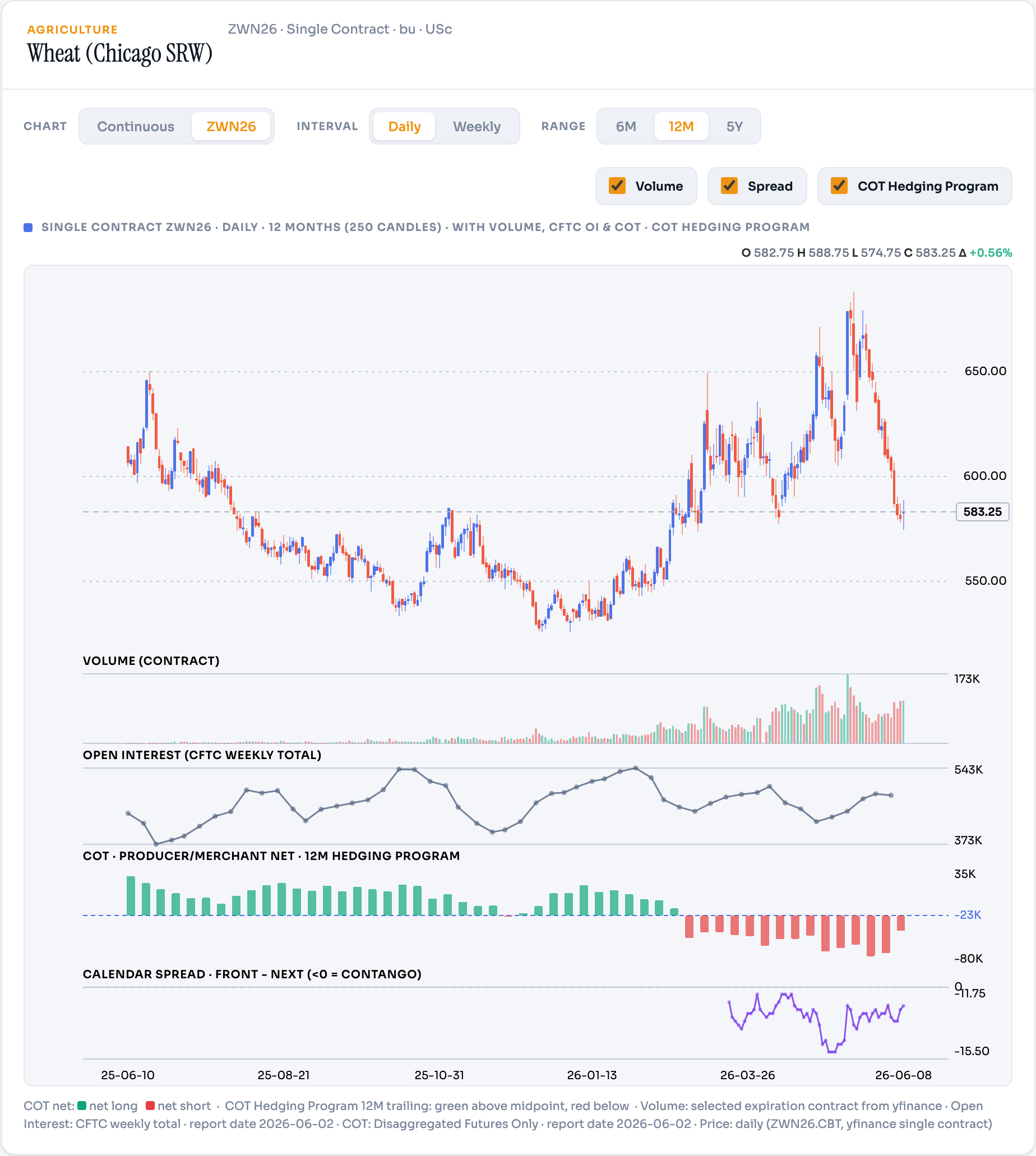The height and width of the screenshot is (1156, 1036).
Task: Click the -15.50 spread axis label
Action: pyautogui.click(x=972, y=1051)
